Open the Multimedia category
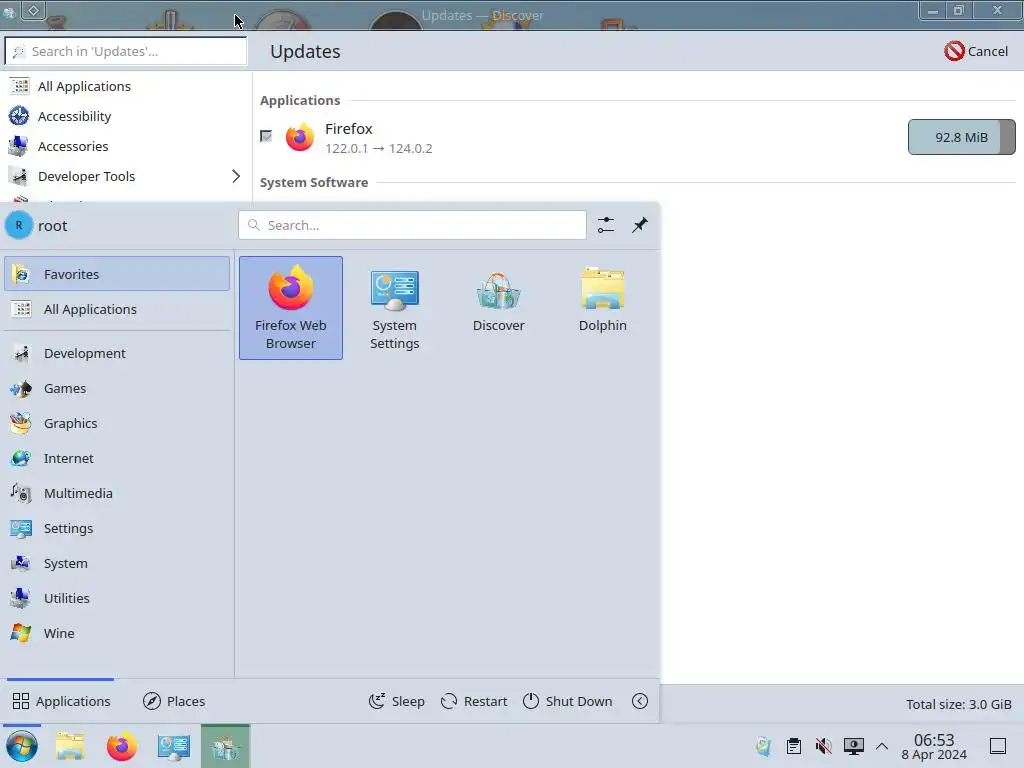1024x768 pixels. [x=117, y=494]
